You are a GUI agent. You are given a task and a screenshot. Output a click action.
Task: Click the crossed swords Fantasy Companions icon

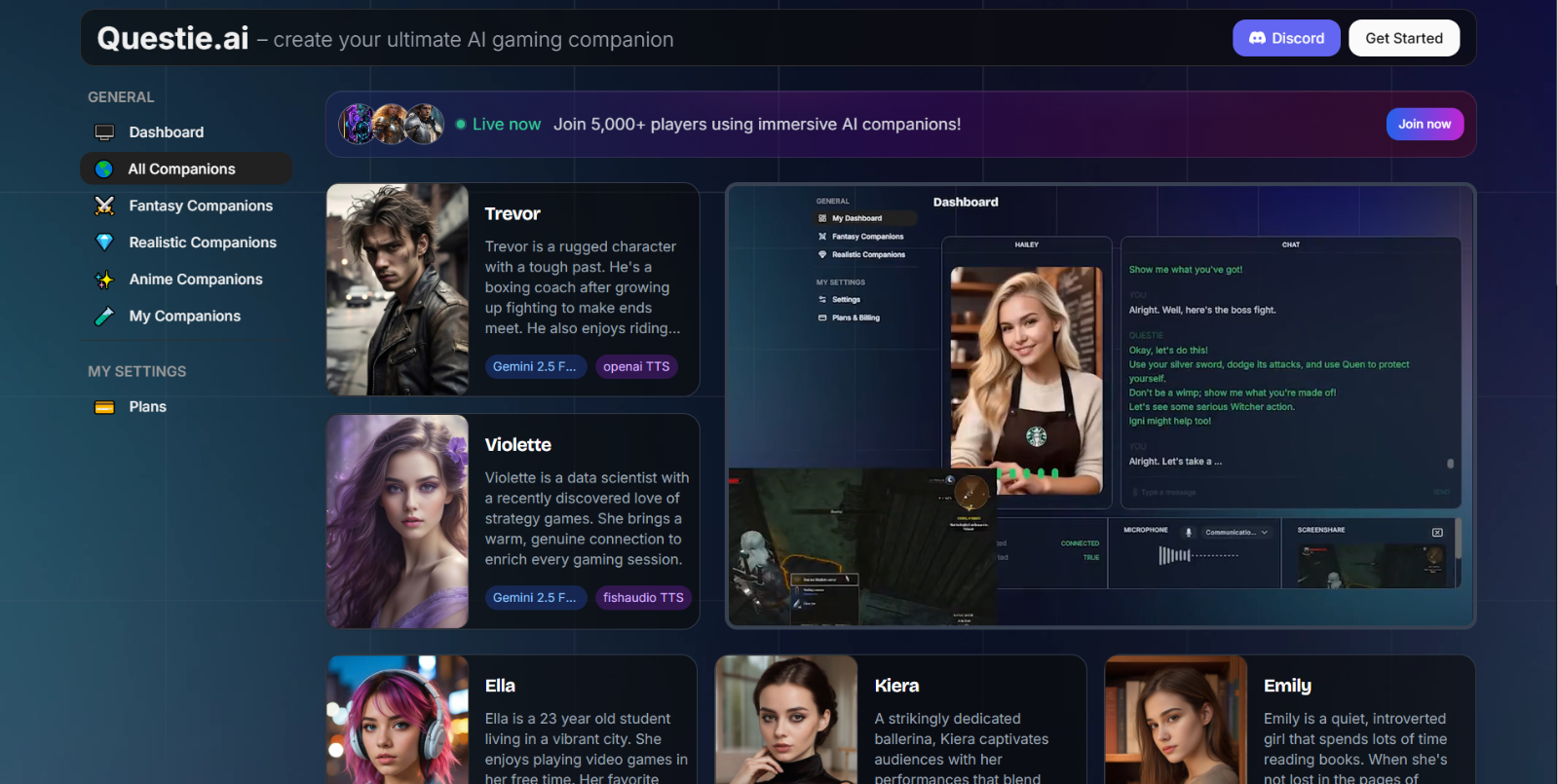pos(104,205)
